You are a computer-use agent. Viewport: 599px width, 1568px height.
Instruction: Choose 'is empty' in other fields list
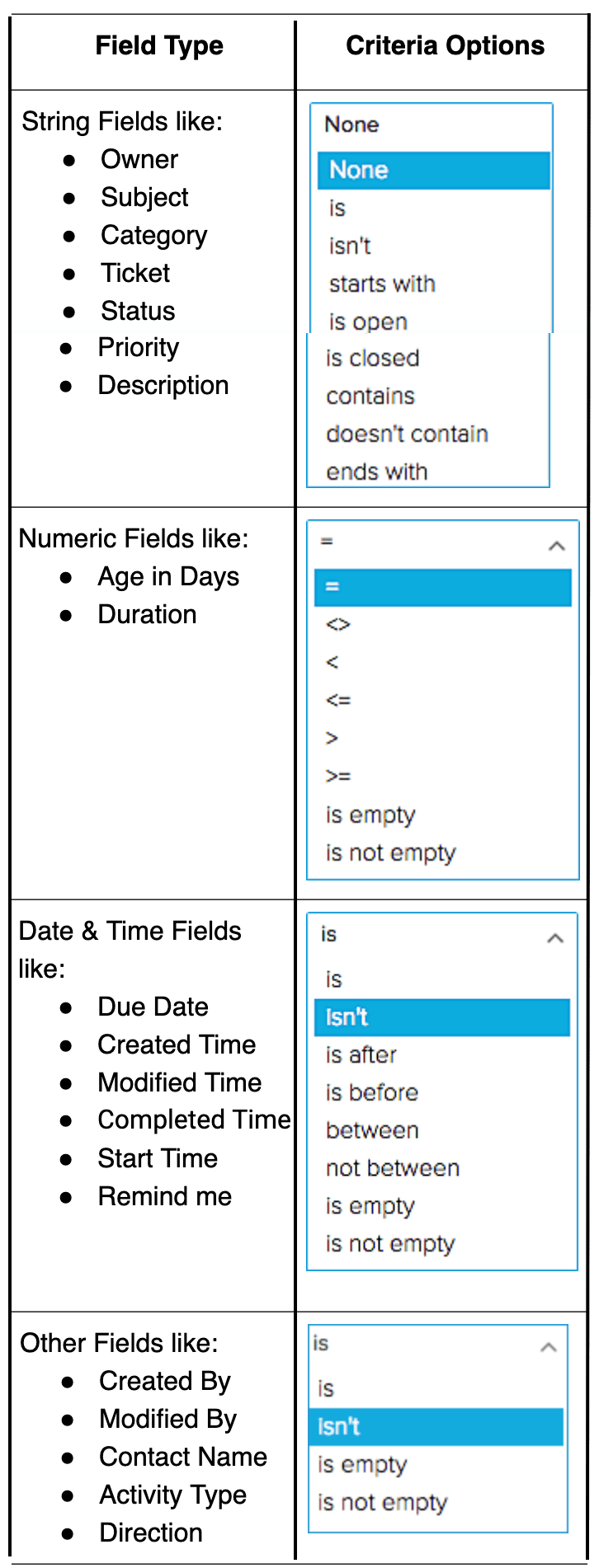363,1464
